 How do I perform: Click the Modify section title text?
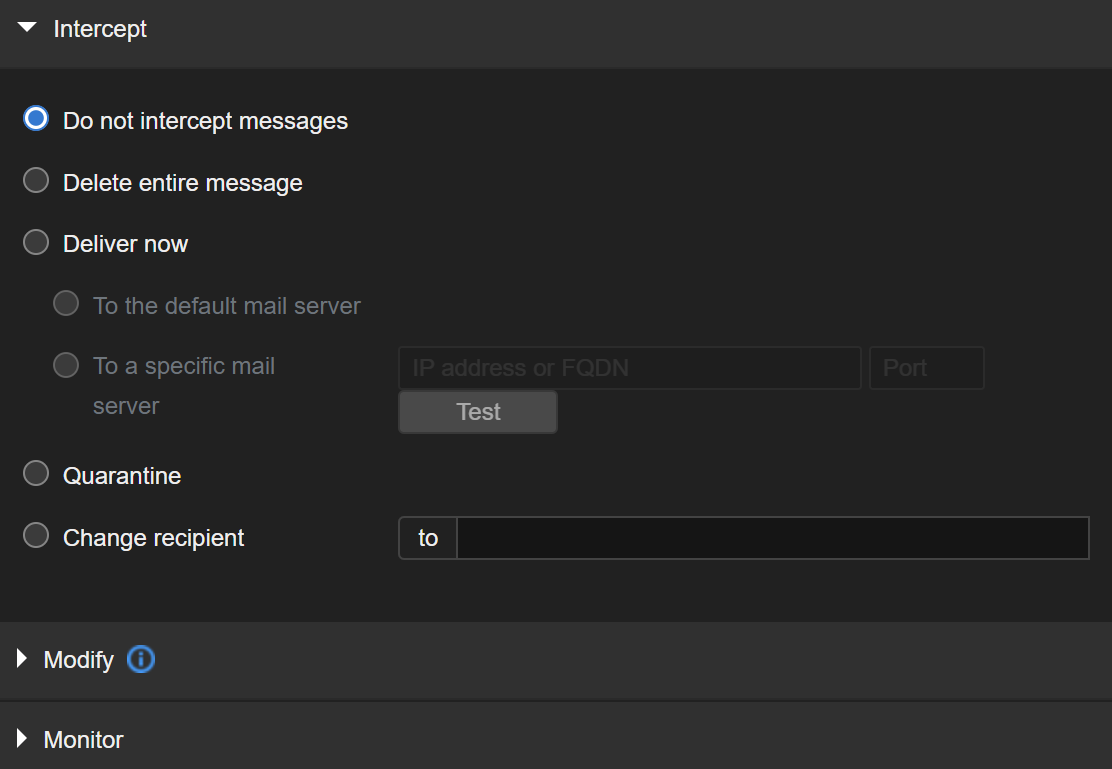click(78, 660)
